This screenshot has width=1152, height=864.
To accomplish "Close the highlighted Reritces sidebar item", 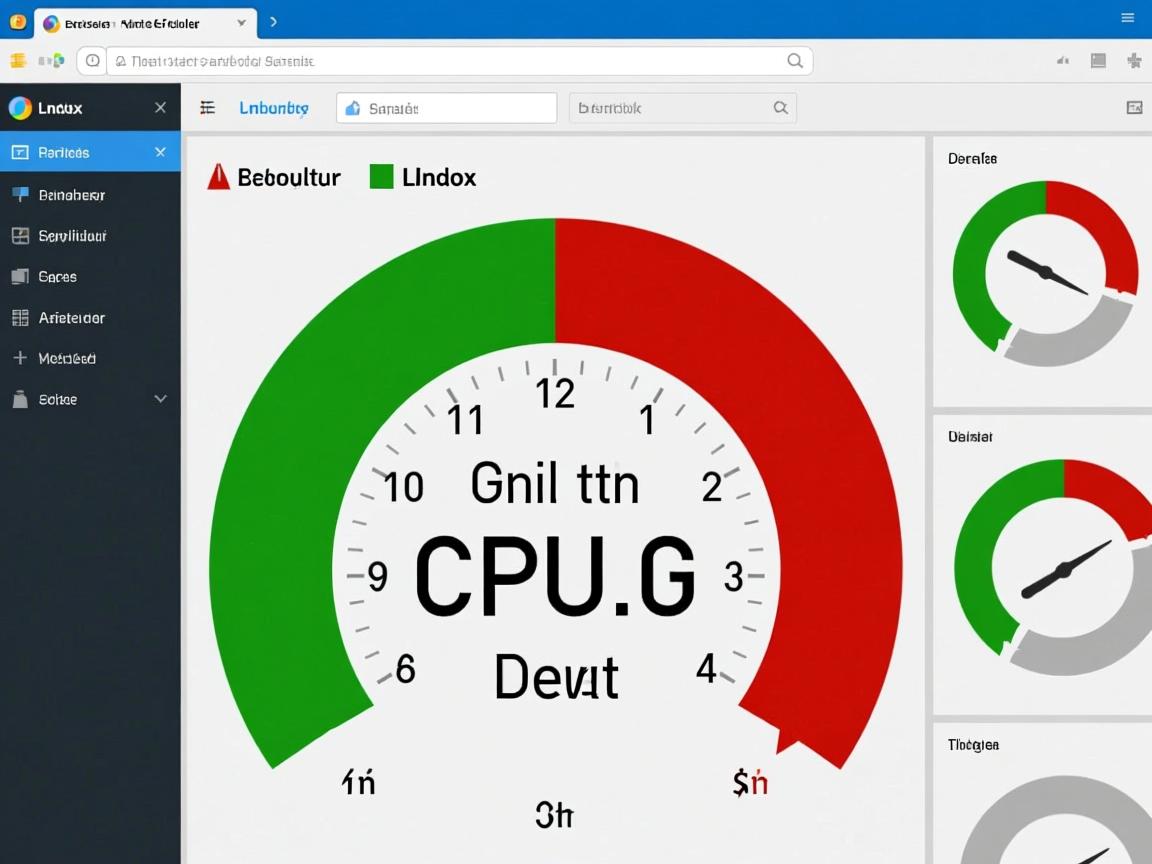I will pos(160,152).
